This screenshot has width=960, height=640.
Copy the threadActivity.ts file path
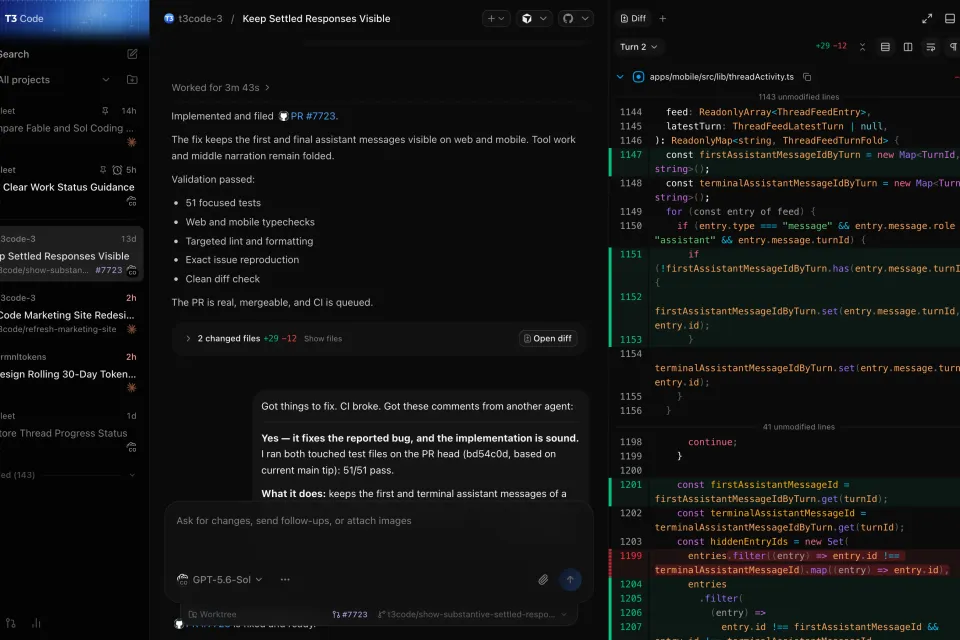tap(807, 77)
